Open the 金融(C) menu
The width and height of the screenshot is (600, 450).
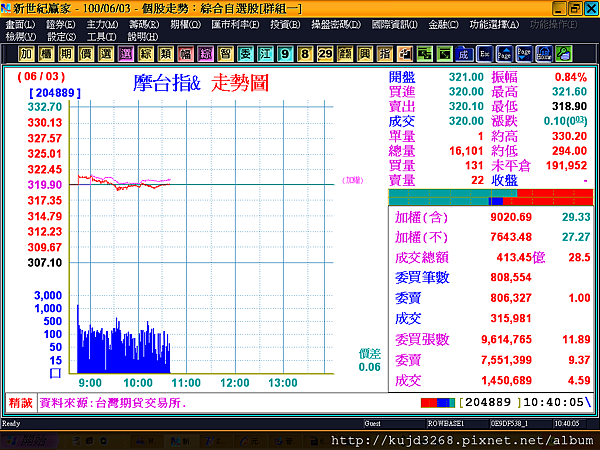coord(443,24)
